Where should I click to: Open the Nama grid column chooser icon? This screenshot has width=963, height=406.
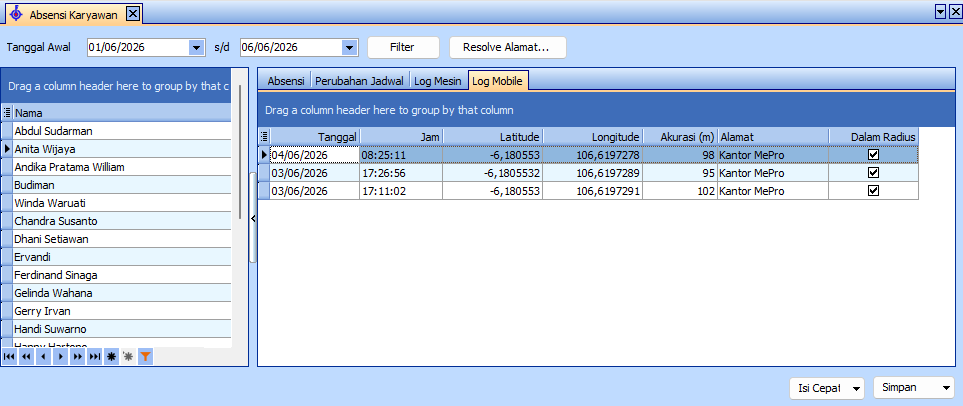(x=7, y=112)
